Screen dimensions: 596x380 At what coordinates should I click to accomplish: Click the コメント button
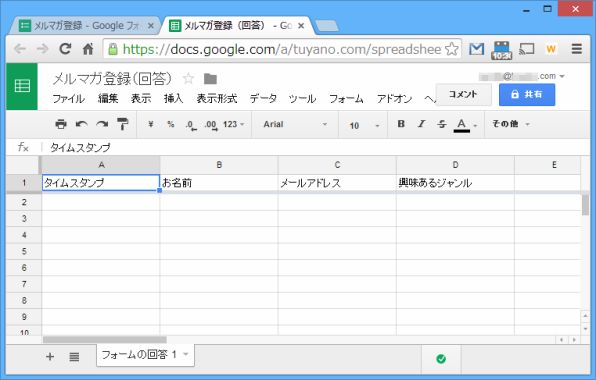(x=463, y=95)
